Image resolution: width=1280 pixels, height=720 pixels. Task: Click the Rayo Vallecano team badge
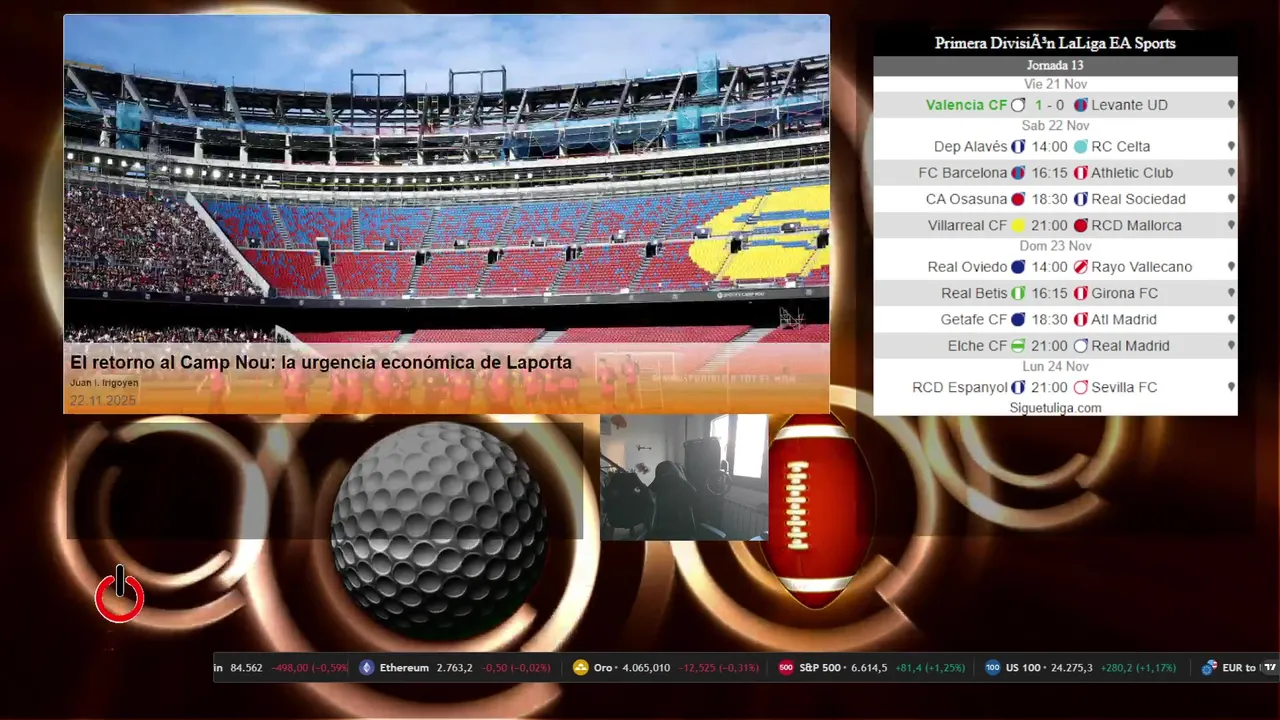coord(1081,267)
